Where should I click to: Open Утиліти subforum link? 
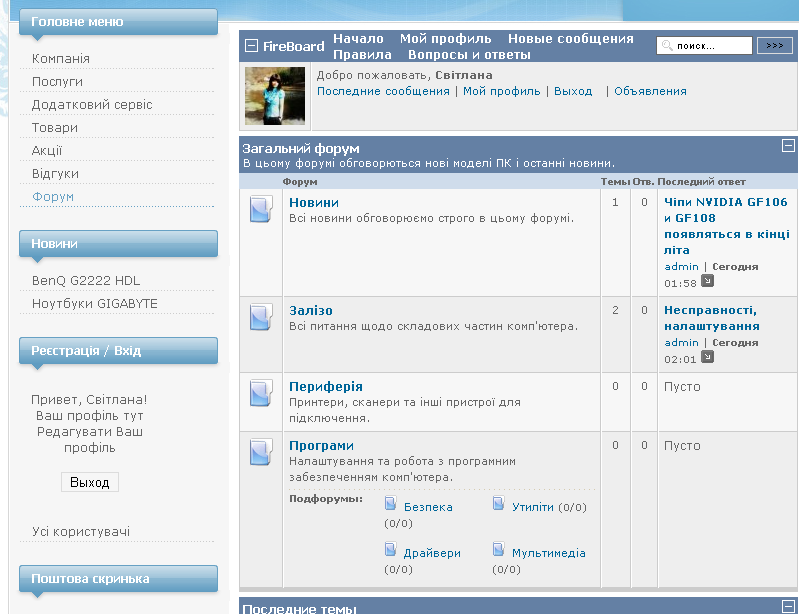pyautogui.click(x=532, y=507)
